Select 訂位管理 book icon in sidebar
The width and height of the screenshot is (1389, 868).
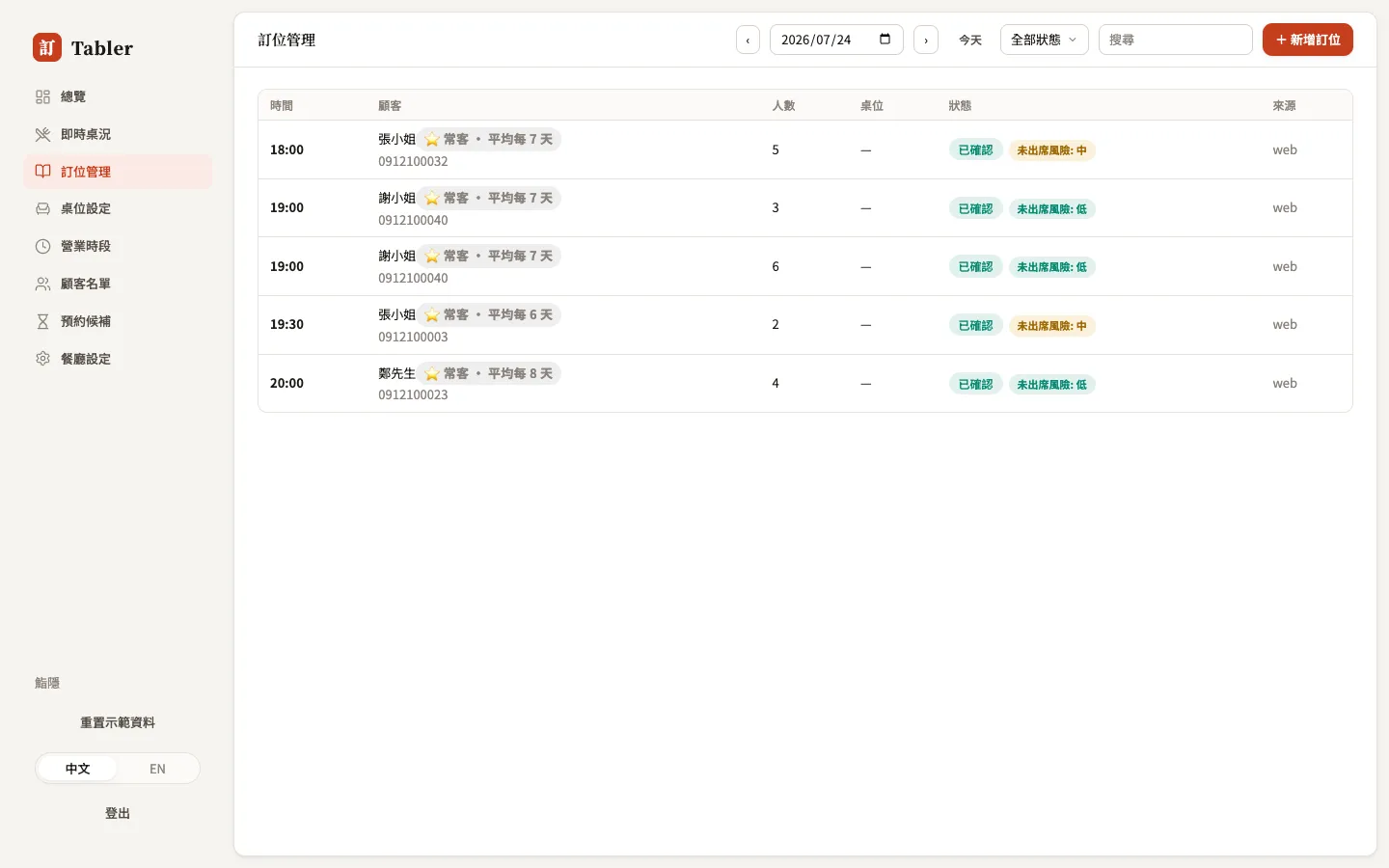(42, 172)
